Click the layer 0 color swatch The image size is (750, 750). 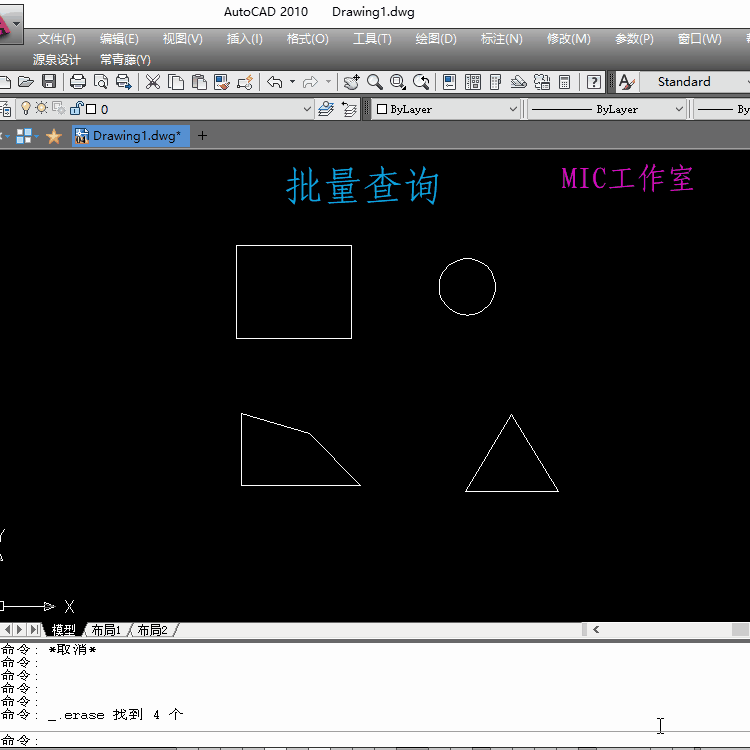[x=91, y=109]
